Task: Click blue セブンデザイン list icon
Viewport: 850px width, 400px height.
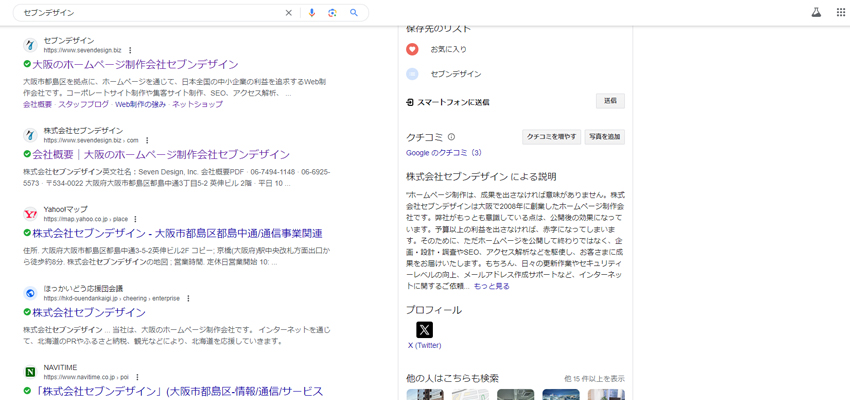Action: (x=412, y=74)
